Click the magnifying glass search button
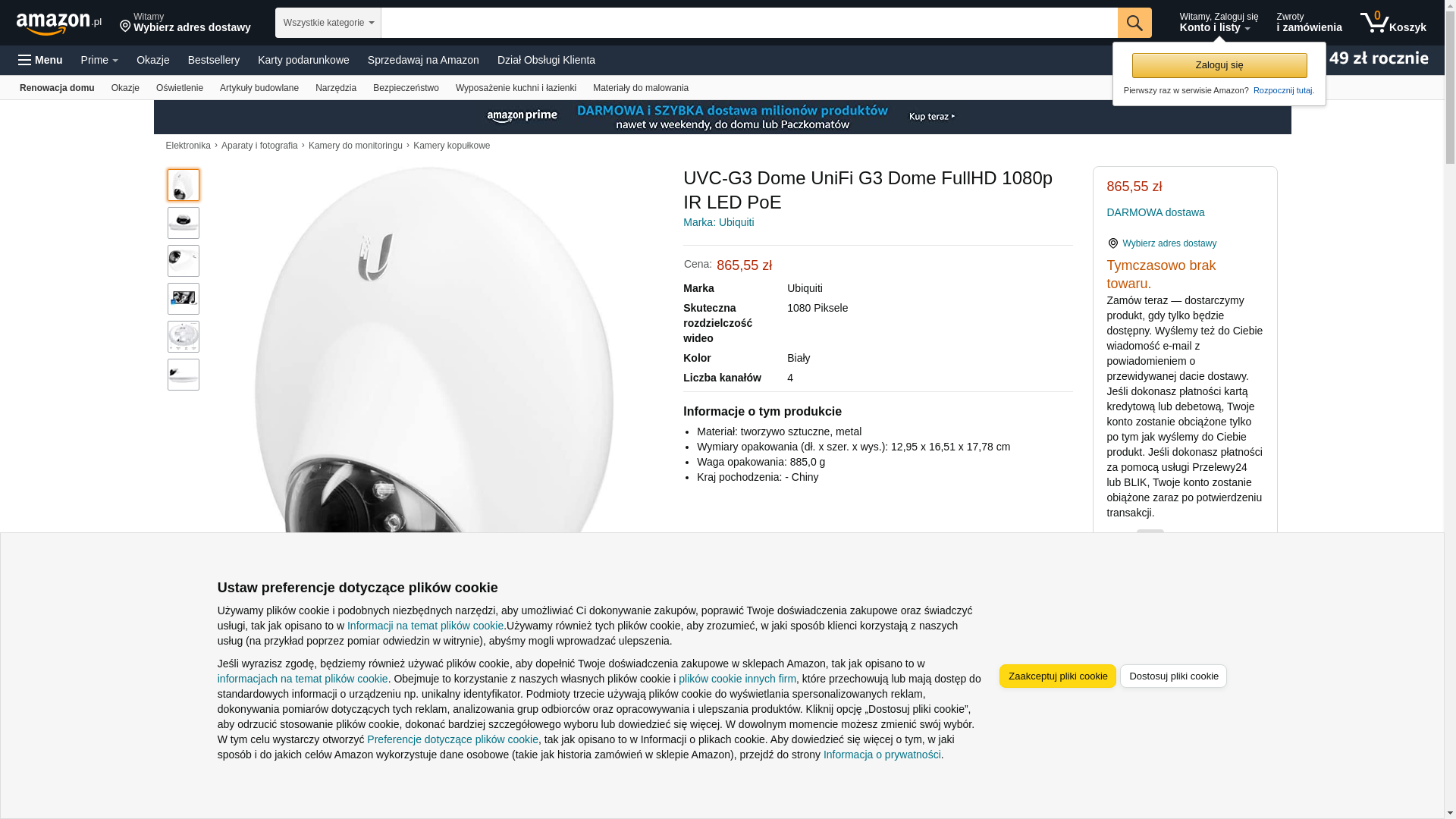The width and height of the screenshot is (1456, 819). [x=1134, y=23]
